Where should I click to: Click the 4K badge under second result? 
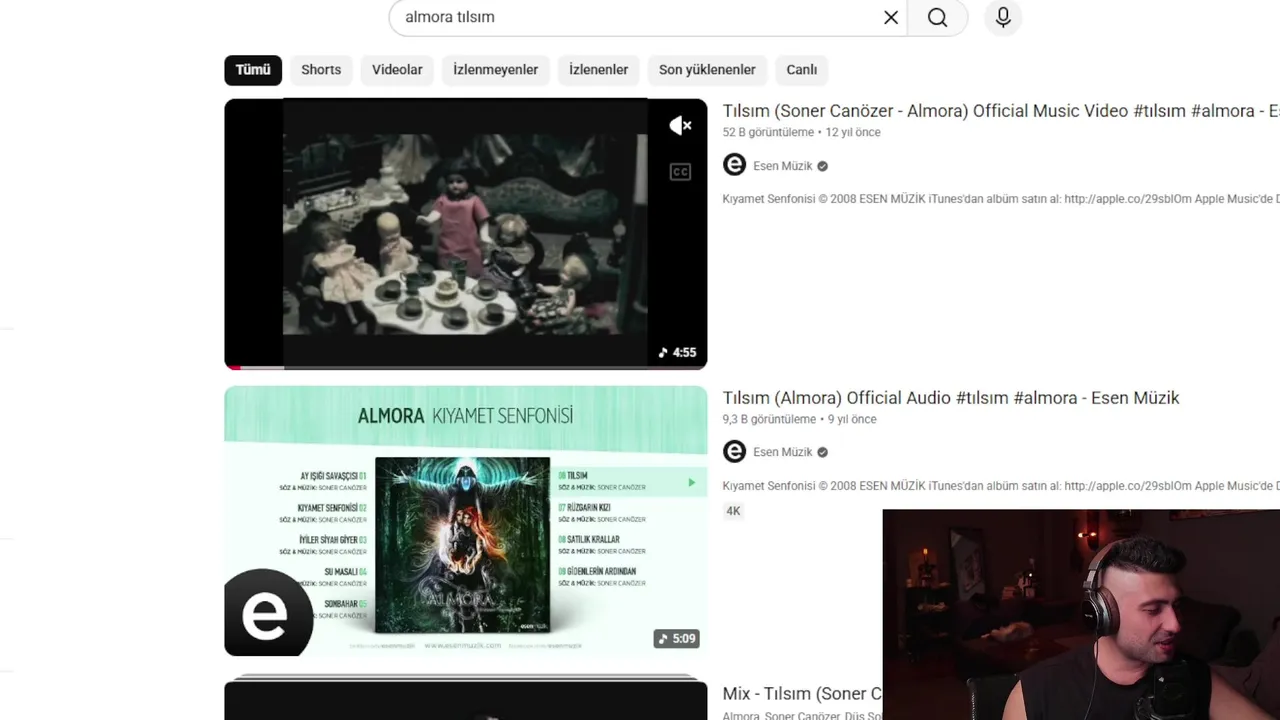coord(733,511)
